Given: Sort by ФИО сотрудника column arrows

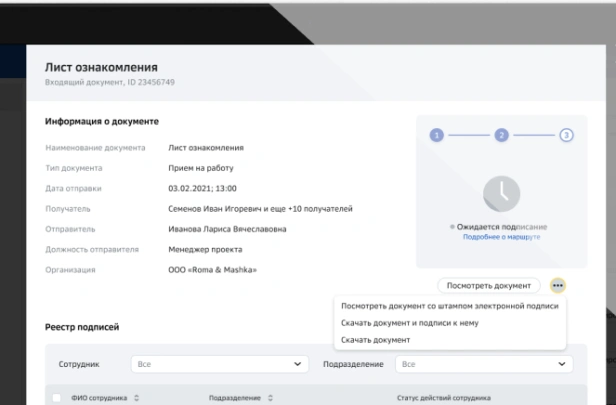Looking at the screenshot, I should pos(136,398).
